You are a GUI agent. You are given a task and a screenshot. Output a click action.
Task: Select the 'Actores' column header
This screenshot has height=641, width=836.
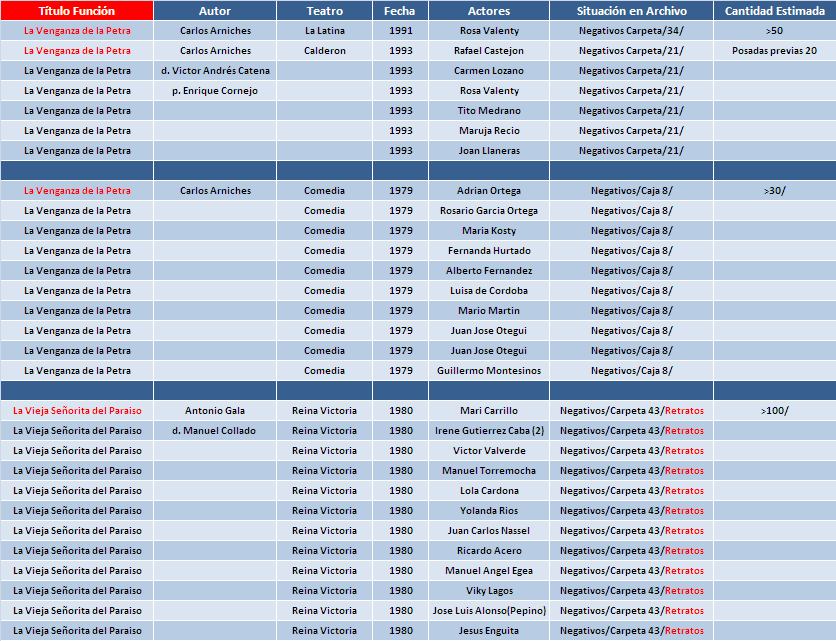point(489,11)
